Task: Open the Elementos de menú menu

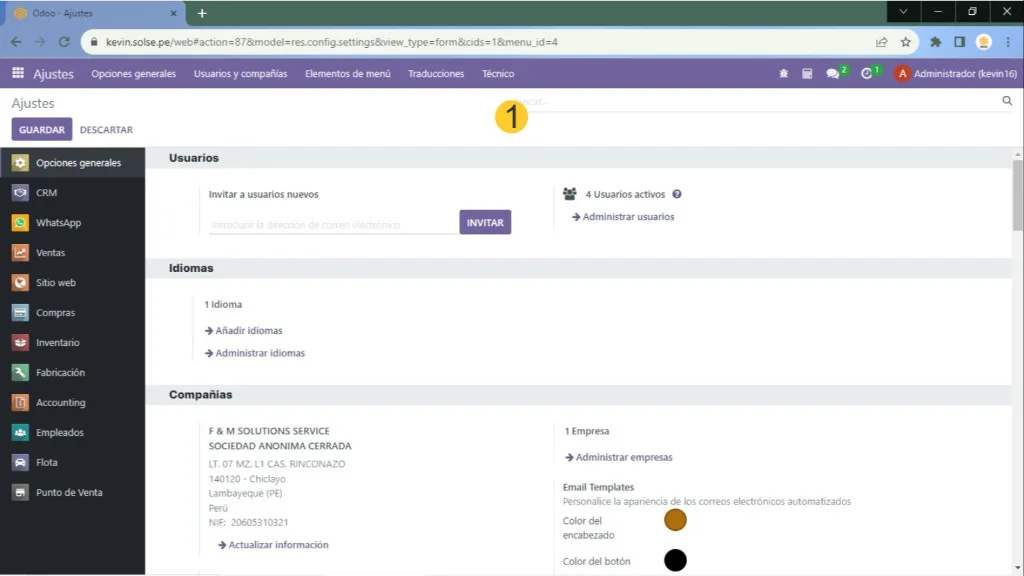Action: pos(347,74)
